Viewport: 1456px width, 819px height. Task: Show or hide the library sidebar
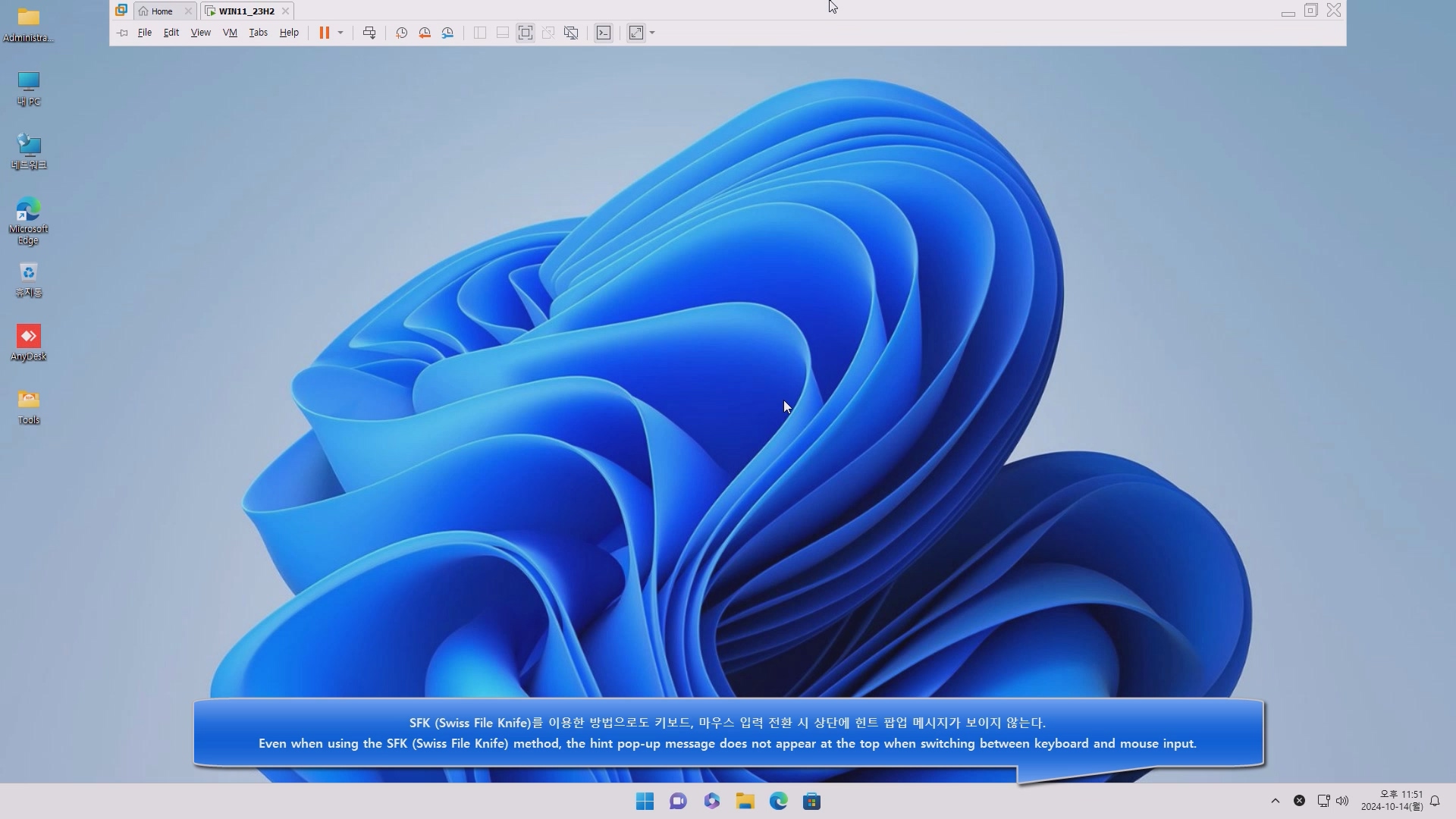480,33
